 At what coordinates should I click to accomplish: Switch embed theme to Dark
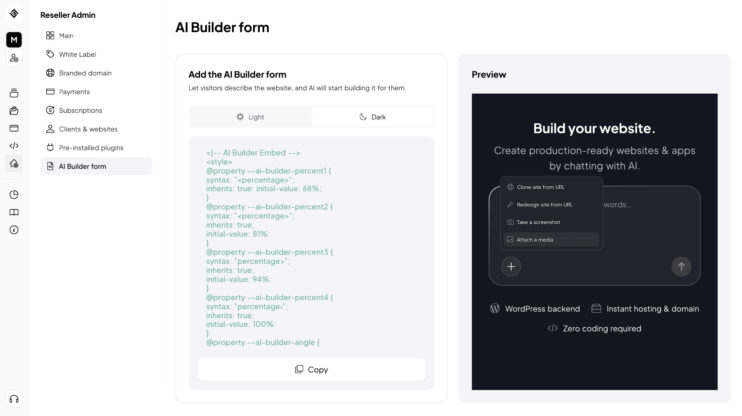click(372, 117)
